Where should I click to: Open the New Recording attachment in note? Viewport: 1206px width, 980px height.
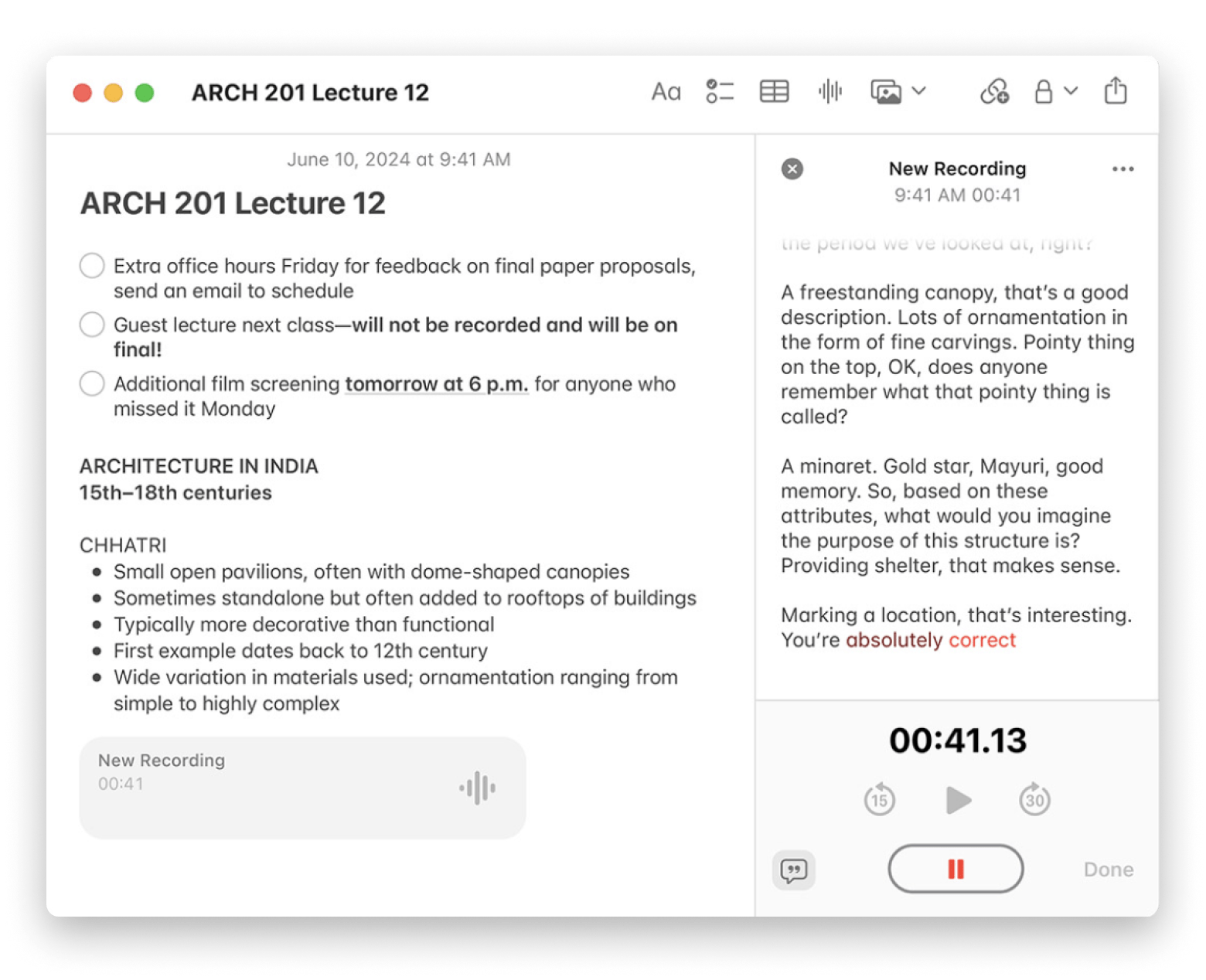click(x=302, y=788)
